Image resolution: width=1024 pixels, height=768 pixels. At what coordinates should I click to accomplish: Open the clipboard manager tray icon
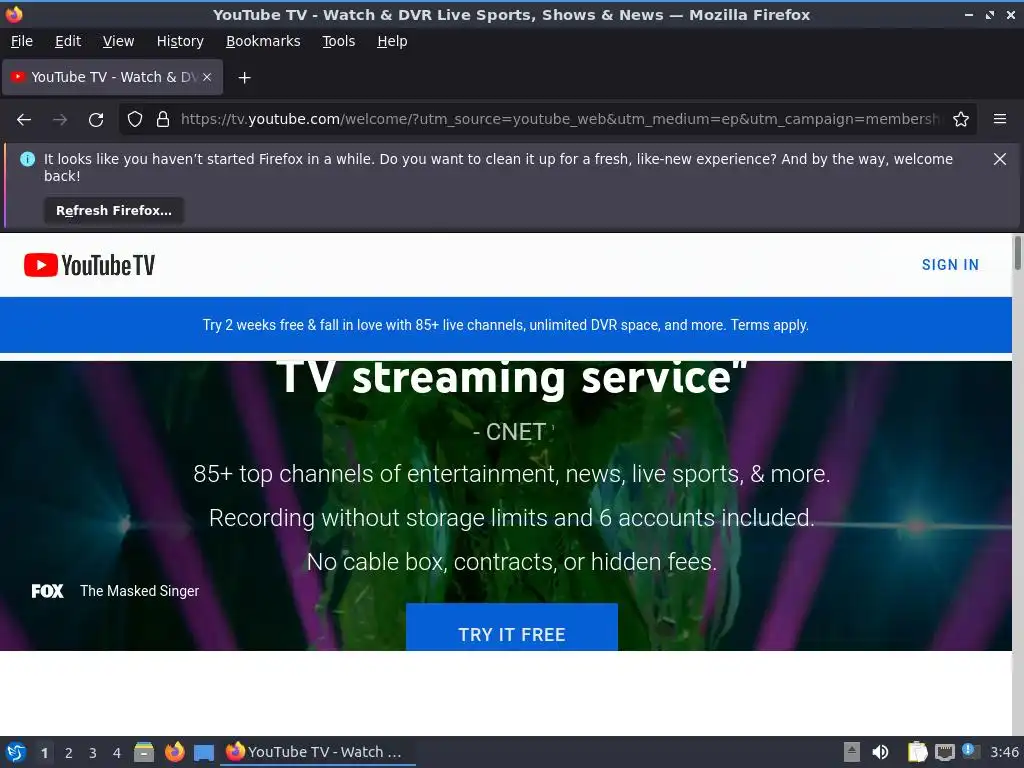tap(918, 752)
